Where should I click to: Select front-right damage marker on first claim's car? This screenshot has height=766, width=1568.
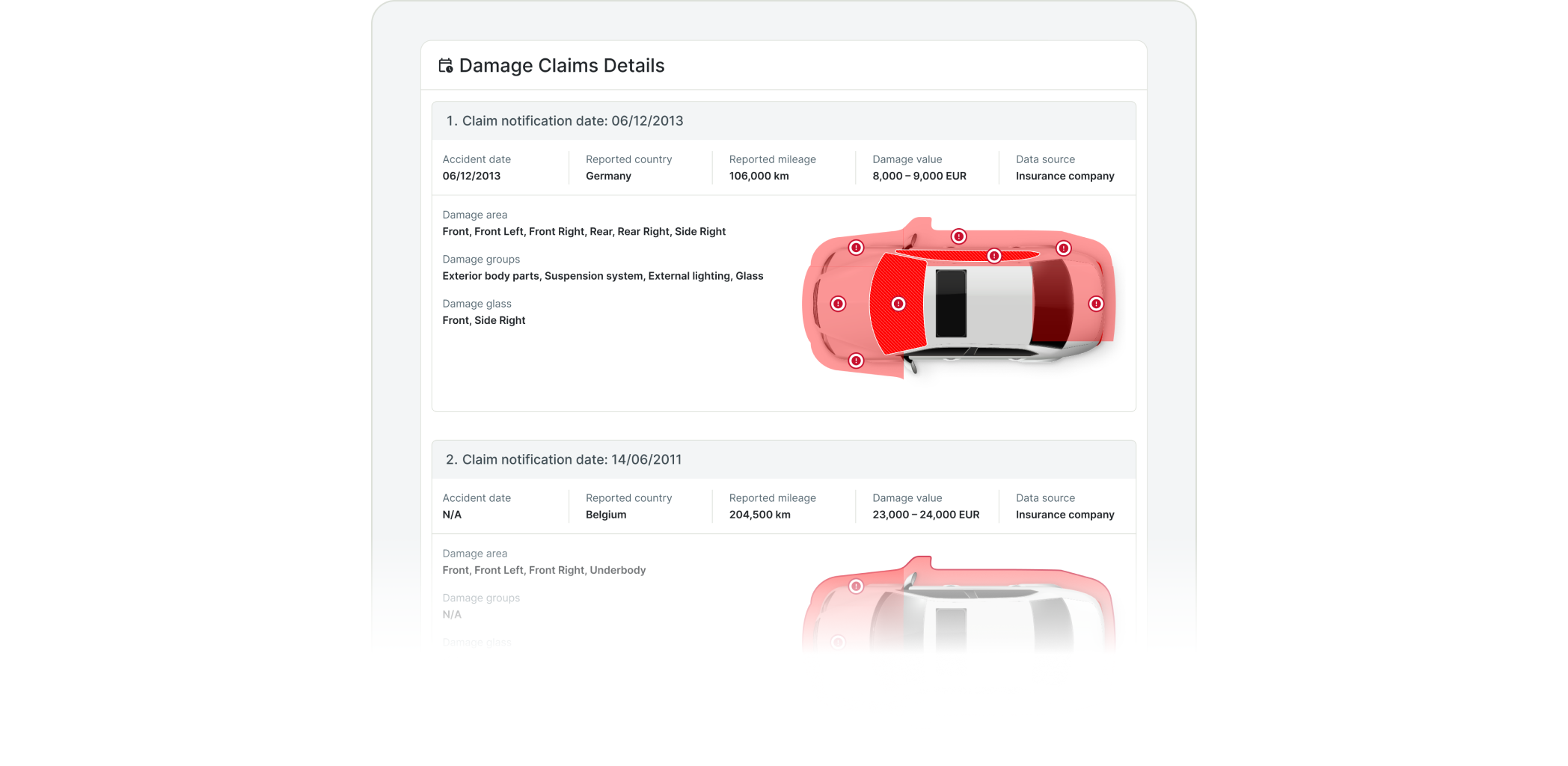(856, 248)
